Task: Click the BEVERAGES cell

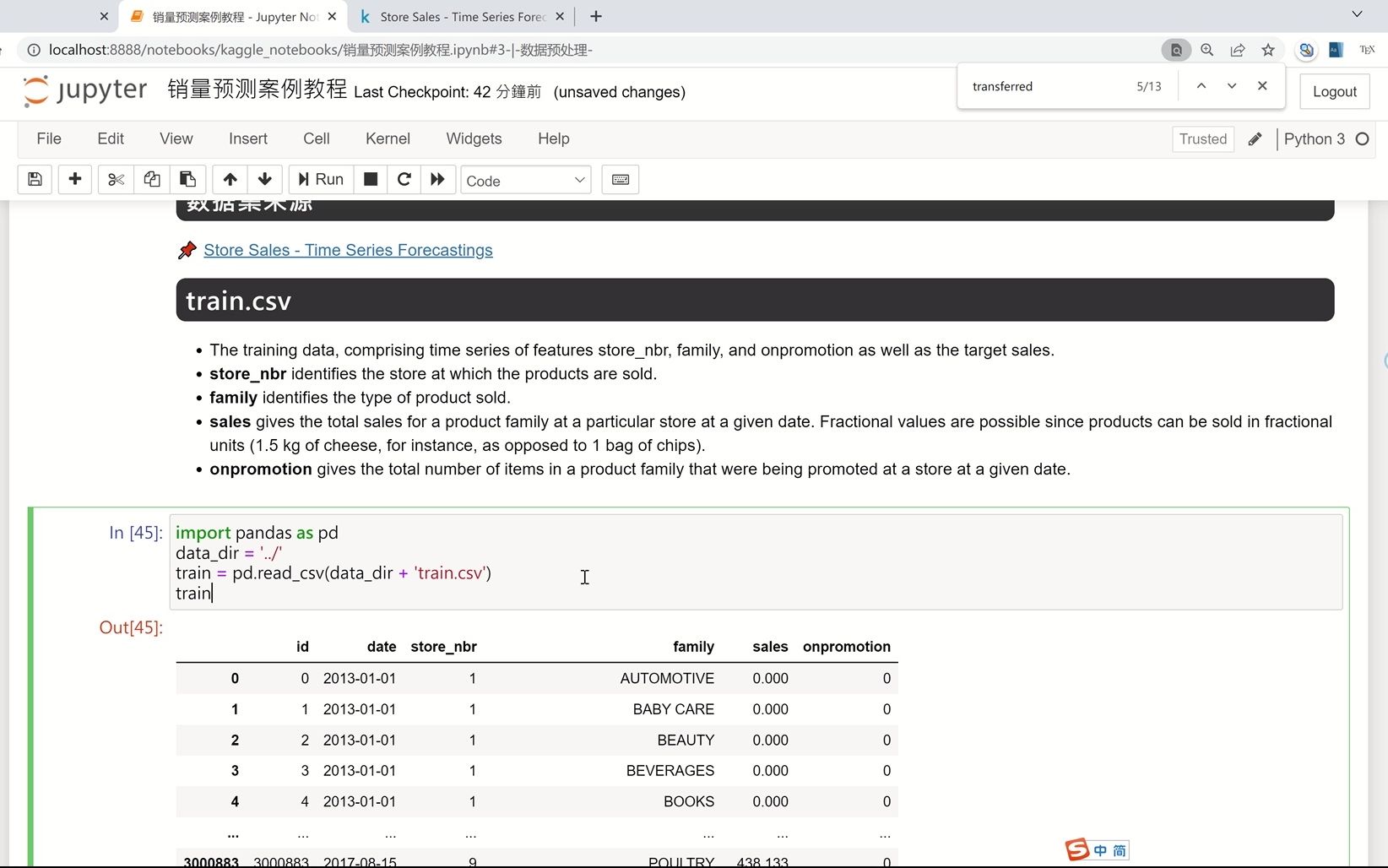Action: (x=670, y=771)
